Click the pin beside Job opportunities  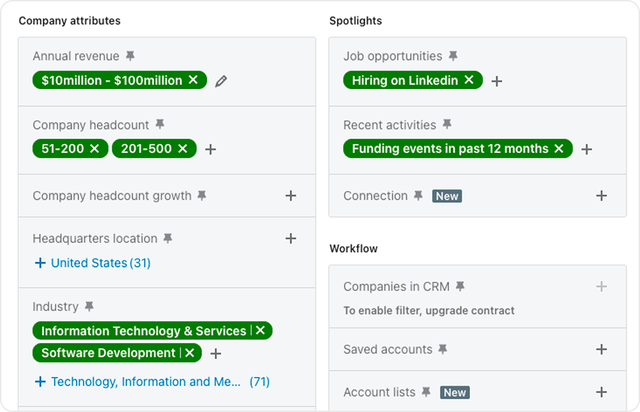(453, 56)
